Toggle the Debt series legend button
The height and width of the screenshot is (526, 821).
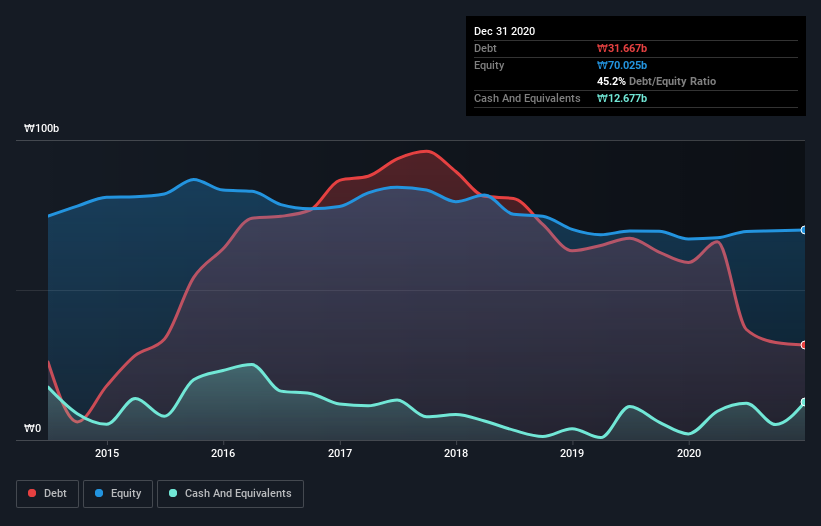[x=48, y=494]
